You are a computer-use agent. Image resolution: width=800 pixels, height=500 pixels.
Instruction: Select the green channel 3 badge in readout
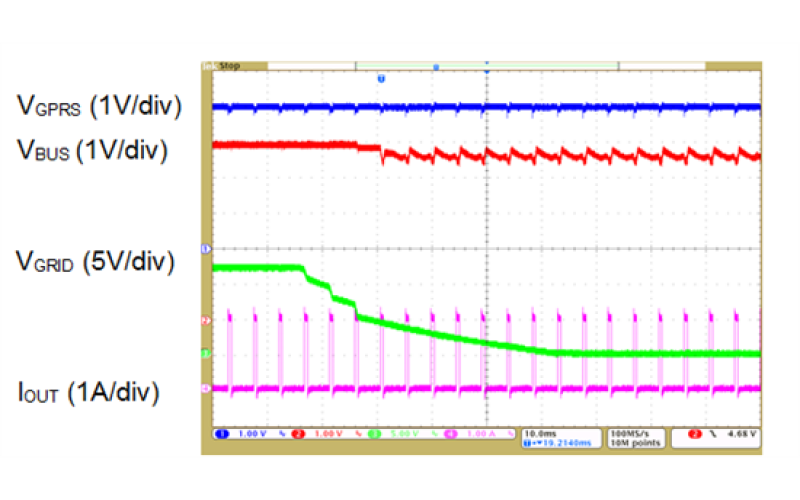tap(372, 435)
